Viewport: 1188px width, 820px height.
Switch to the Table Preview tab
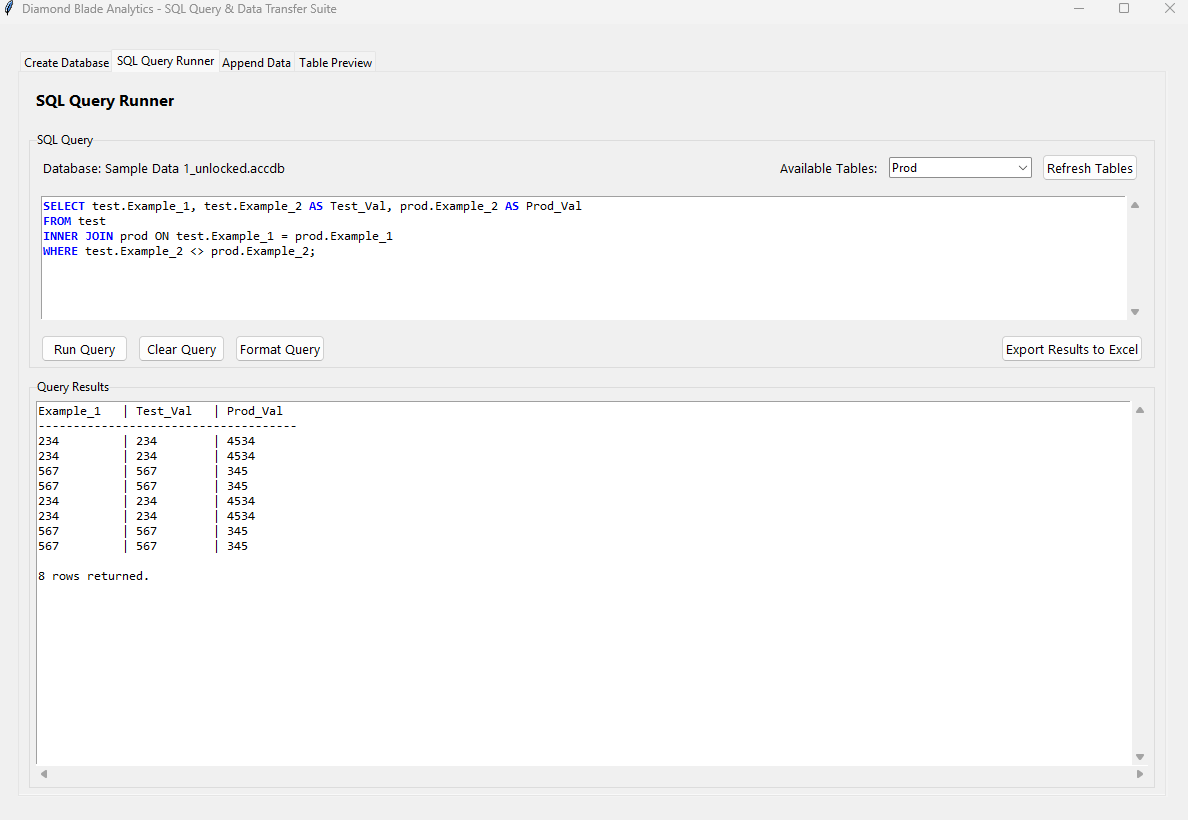pyautogui.click(x=336, y=63)
